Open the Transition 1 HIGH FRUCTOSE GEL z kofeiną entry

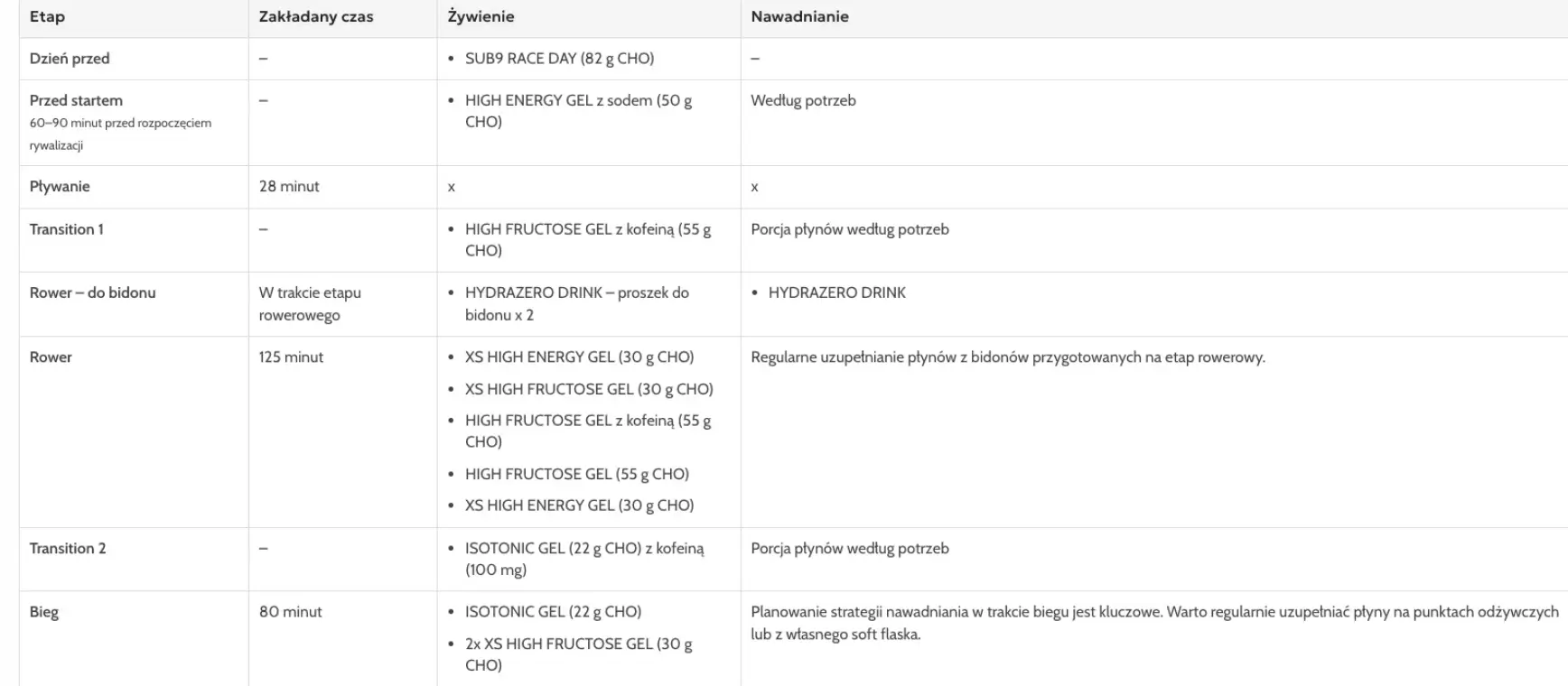tap(588, 240)
